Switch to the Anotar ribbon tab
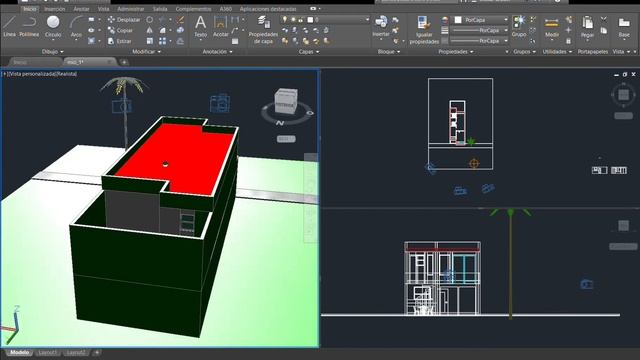640x360 pixels. (x=81, y=9)
